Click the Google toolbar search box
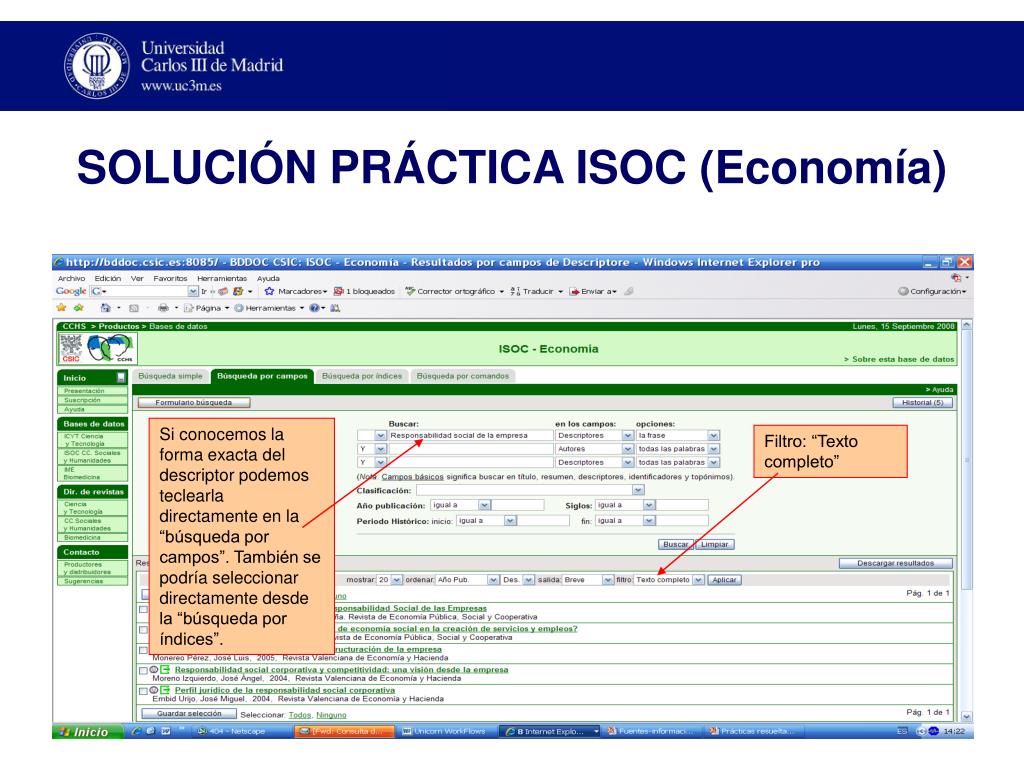Screen dimensions: 1024x768 pyautogui.click(x=144, y=291)
